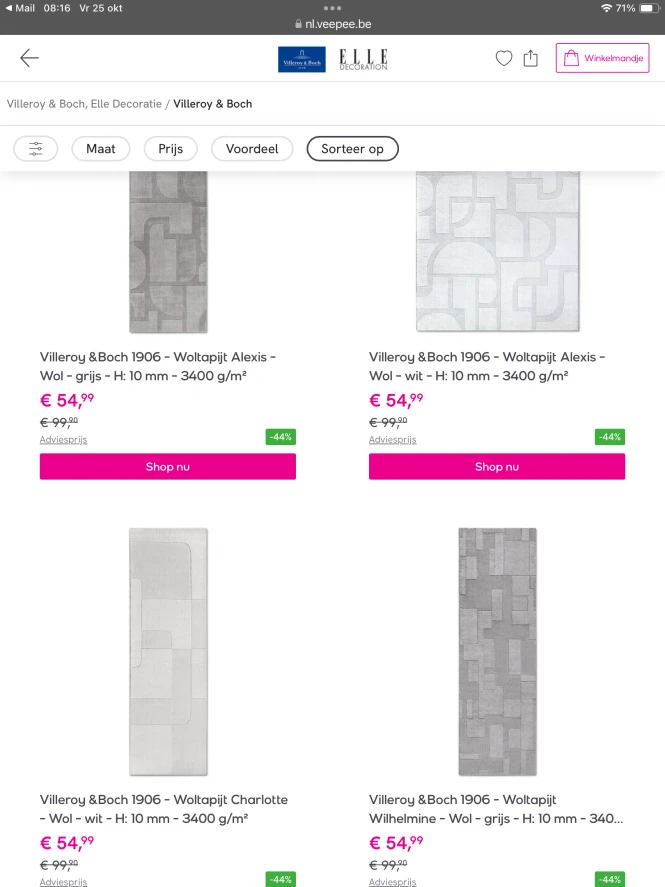Tap the Mail back indicator in status bar
665x887 pixels.
pos(20,8)
